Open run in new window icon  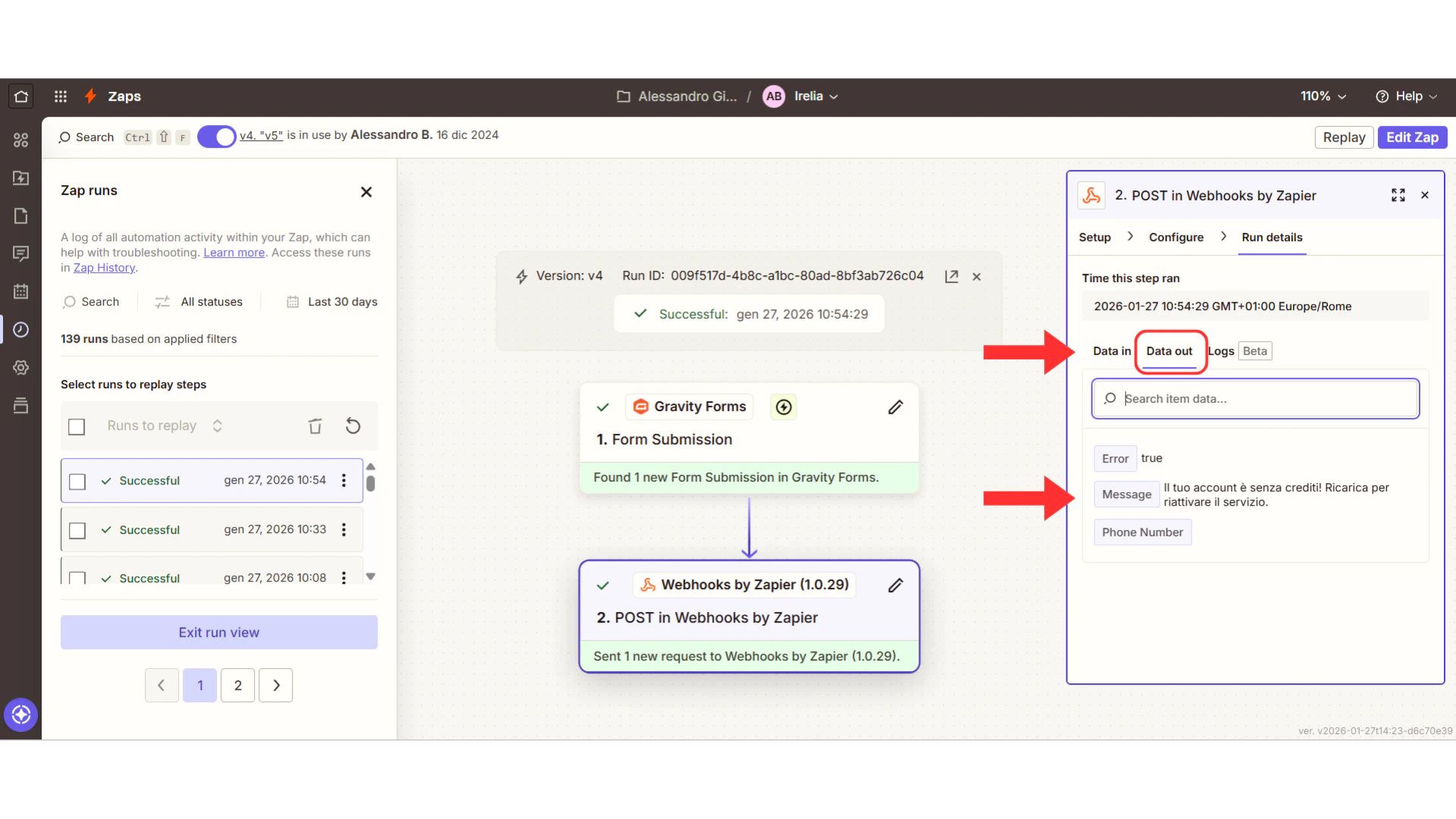click(951, 277)
